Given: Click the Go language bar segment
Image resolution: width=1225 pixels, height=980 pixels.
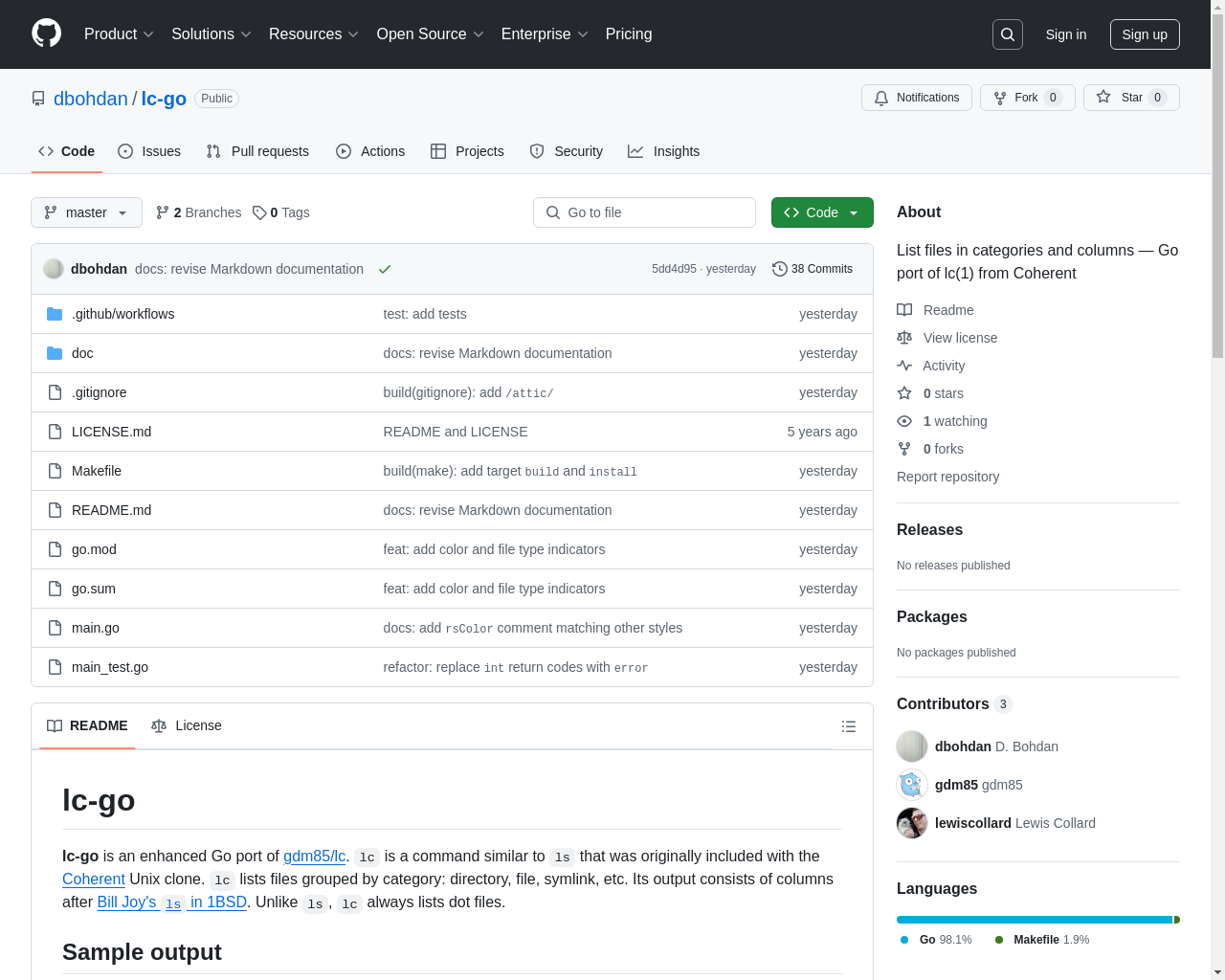Looking at the screenshot, I should point(1035,920).
